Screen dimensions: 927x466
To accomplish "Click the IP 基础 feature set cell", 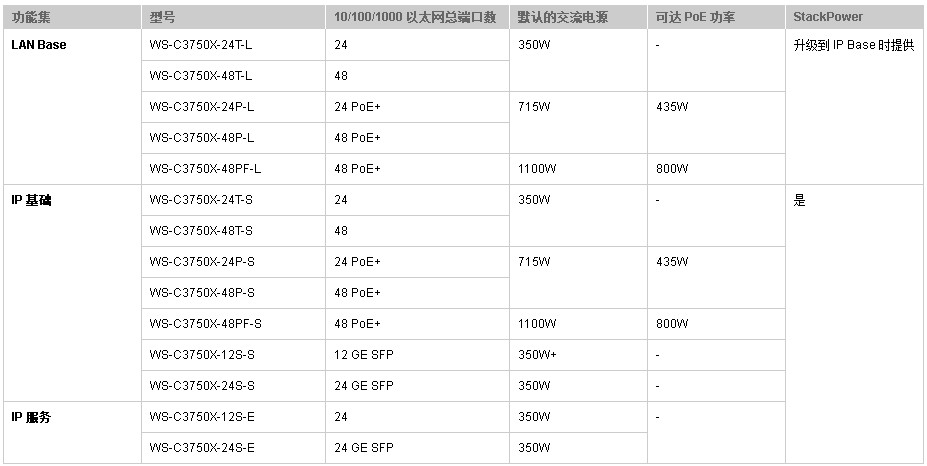I will (x=72, y=293).
